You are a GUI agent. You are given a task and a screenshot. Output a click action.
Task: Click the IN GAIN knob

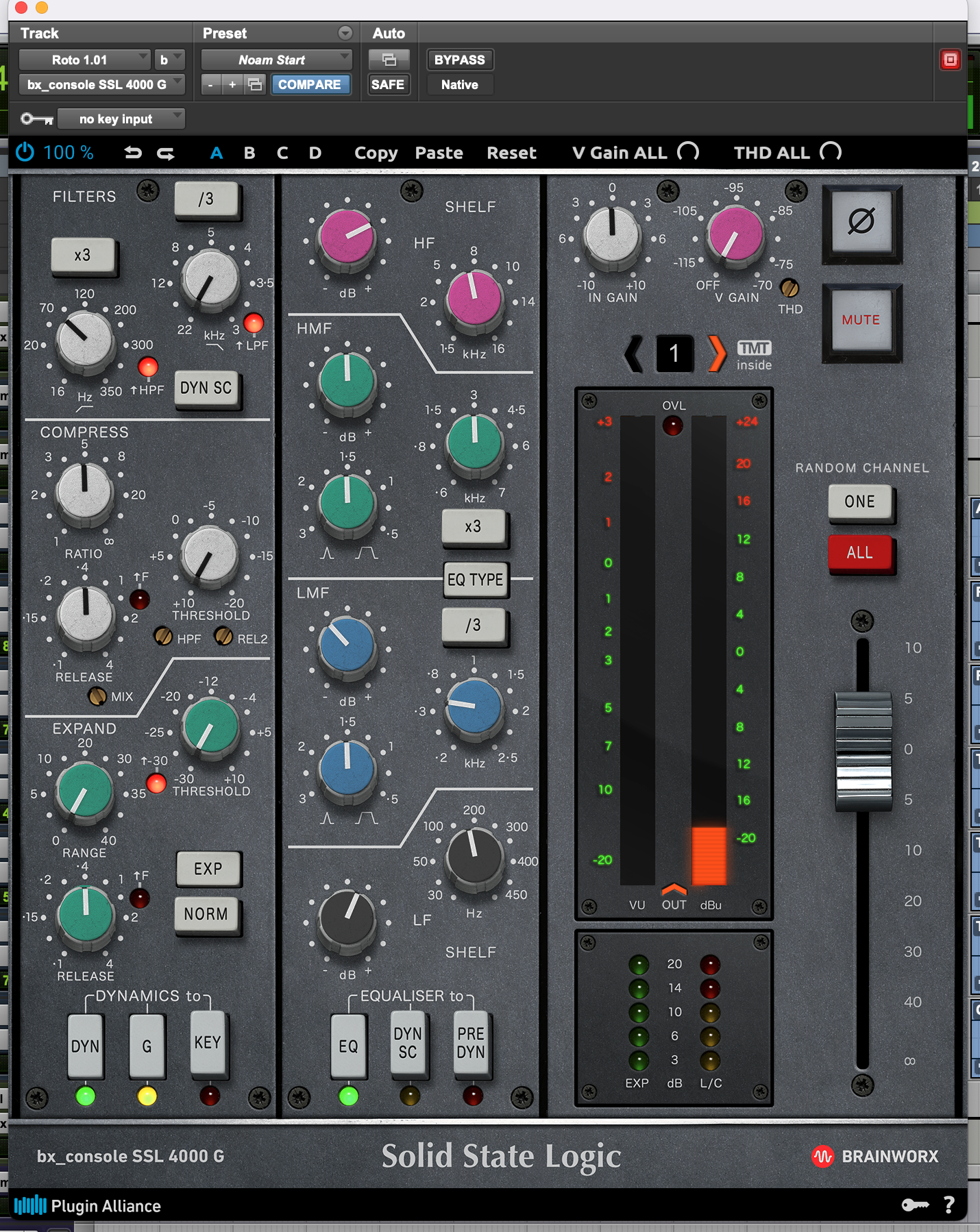612,234
